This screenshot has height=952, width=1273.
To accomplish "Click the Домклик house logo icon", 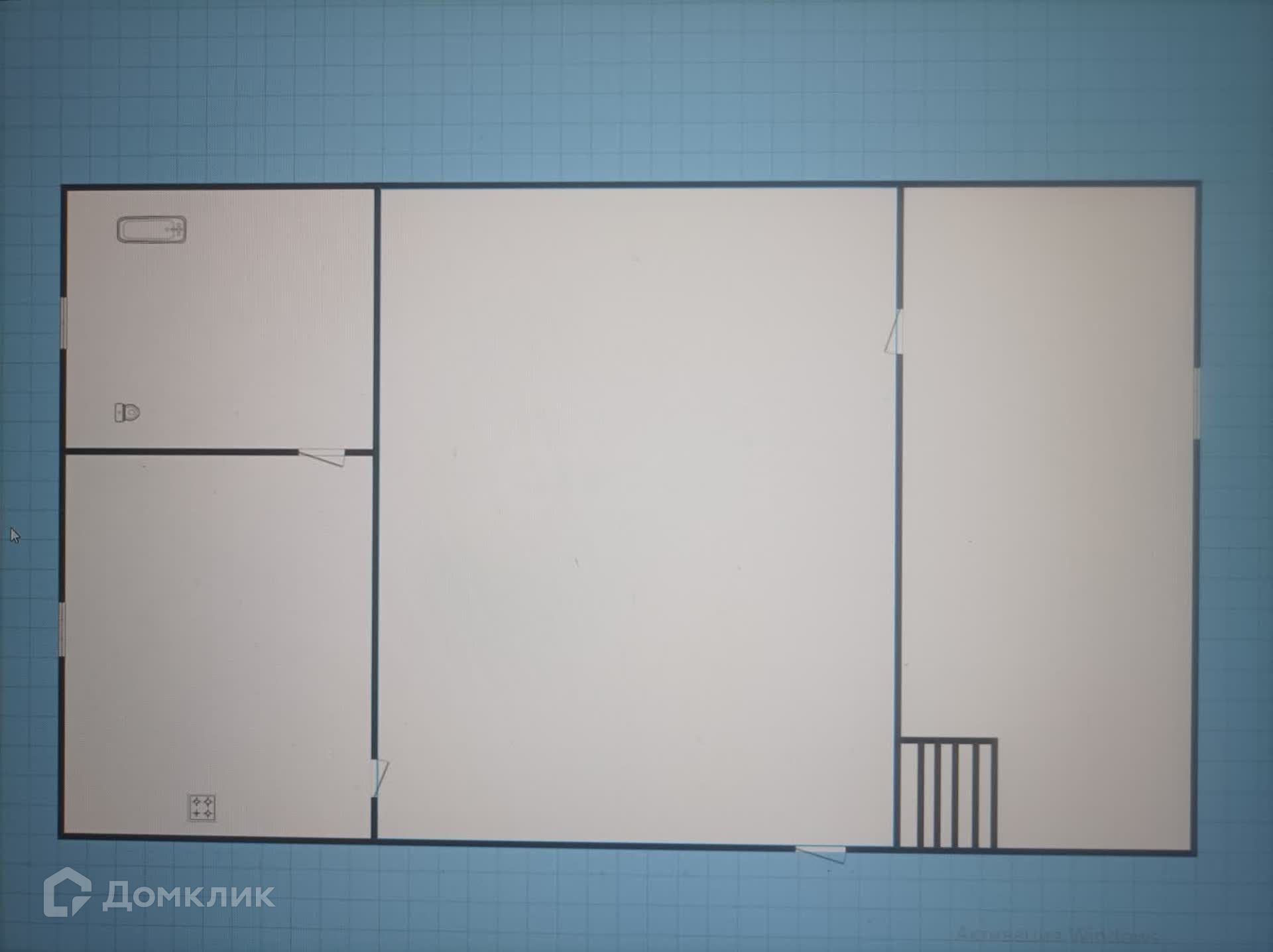I will click(67, 892).
